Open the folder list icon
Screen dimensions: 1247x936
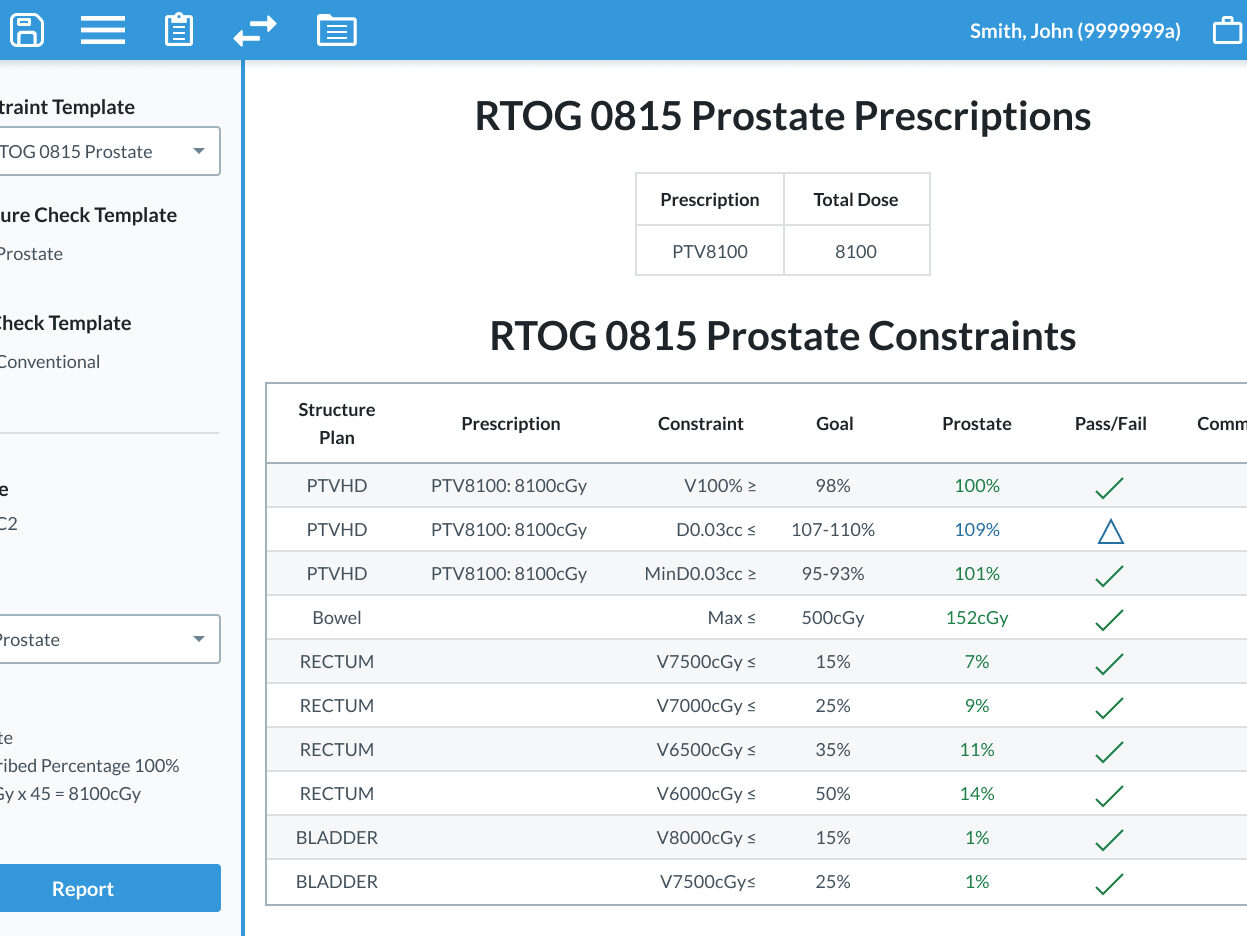point(337,30)
